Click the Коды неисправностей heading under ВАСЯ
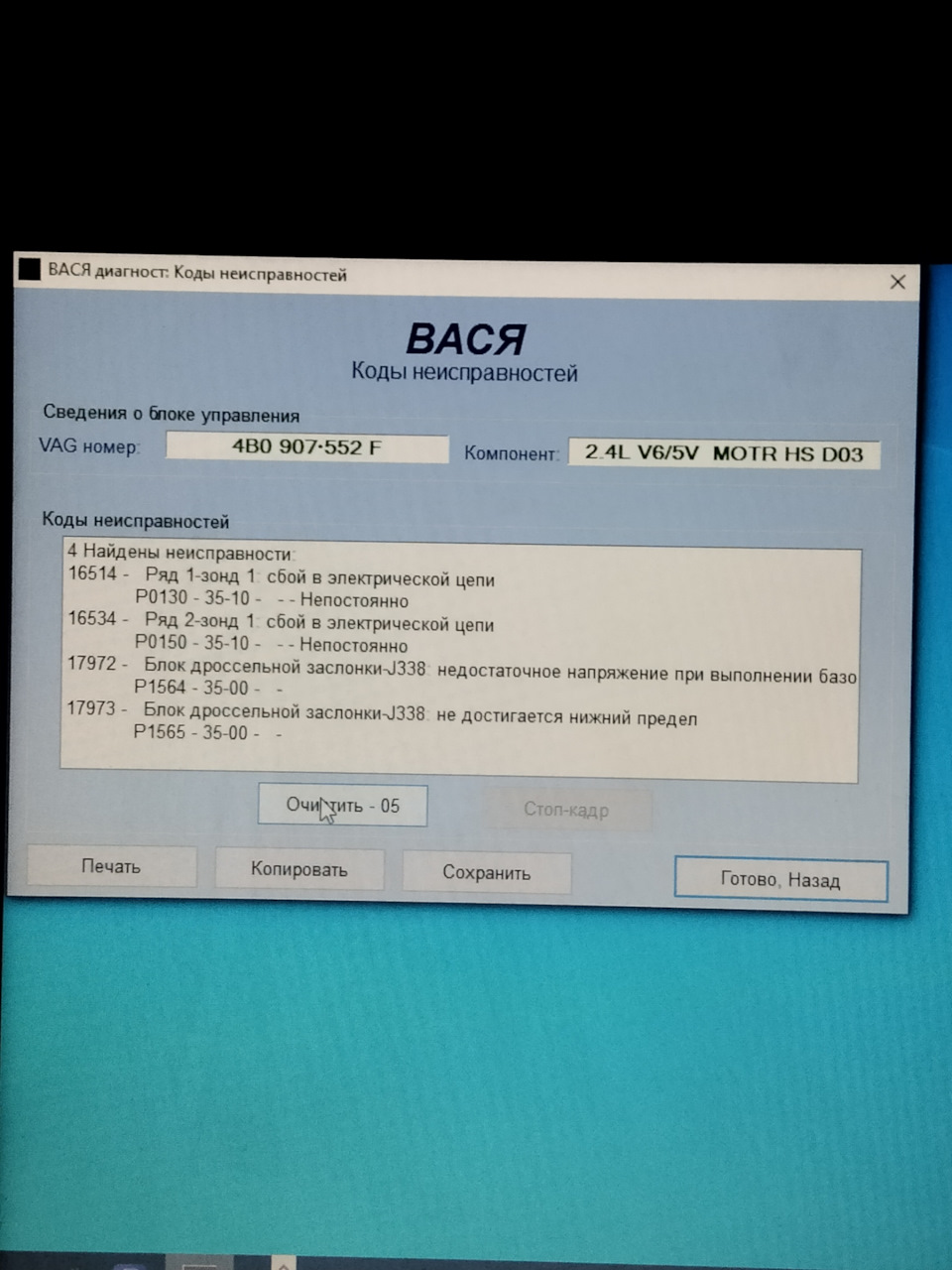The image size is (952, 1270). coord(464,372)
